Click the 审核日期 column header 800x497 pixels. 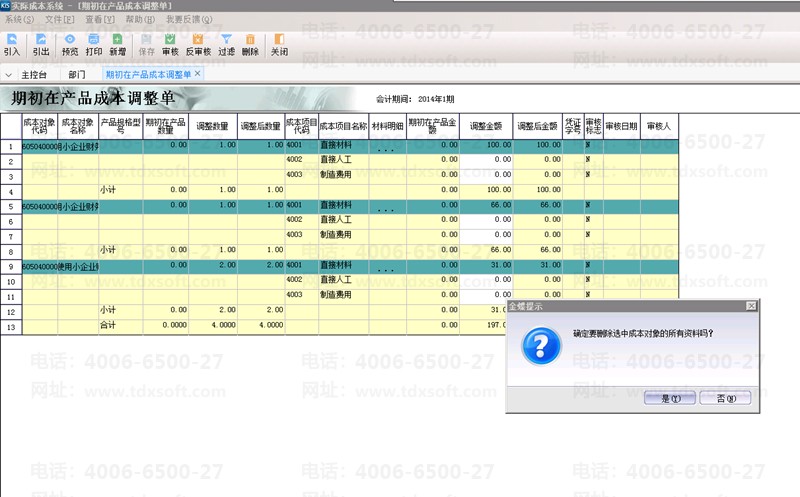[621, 126]
